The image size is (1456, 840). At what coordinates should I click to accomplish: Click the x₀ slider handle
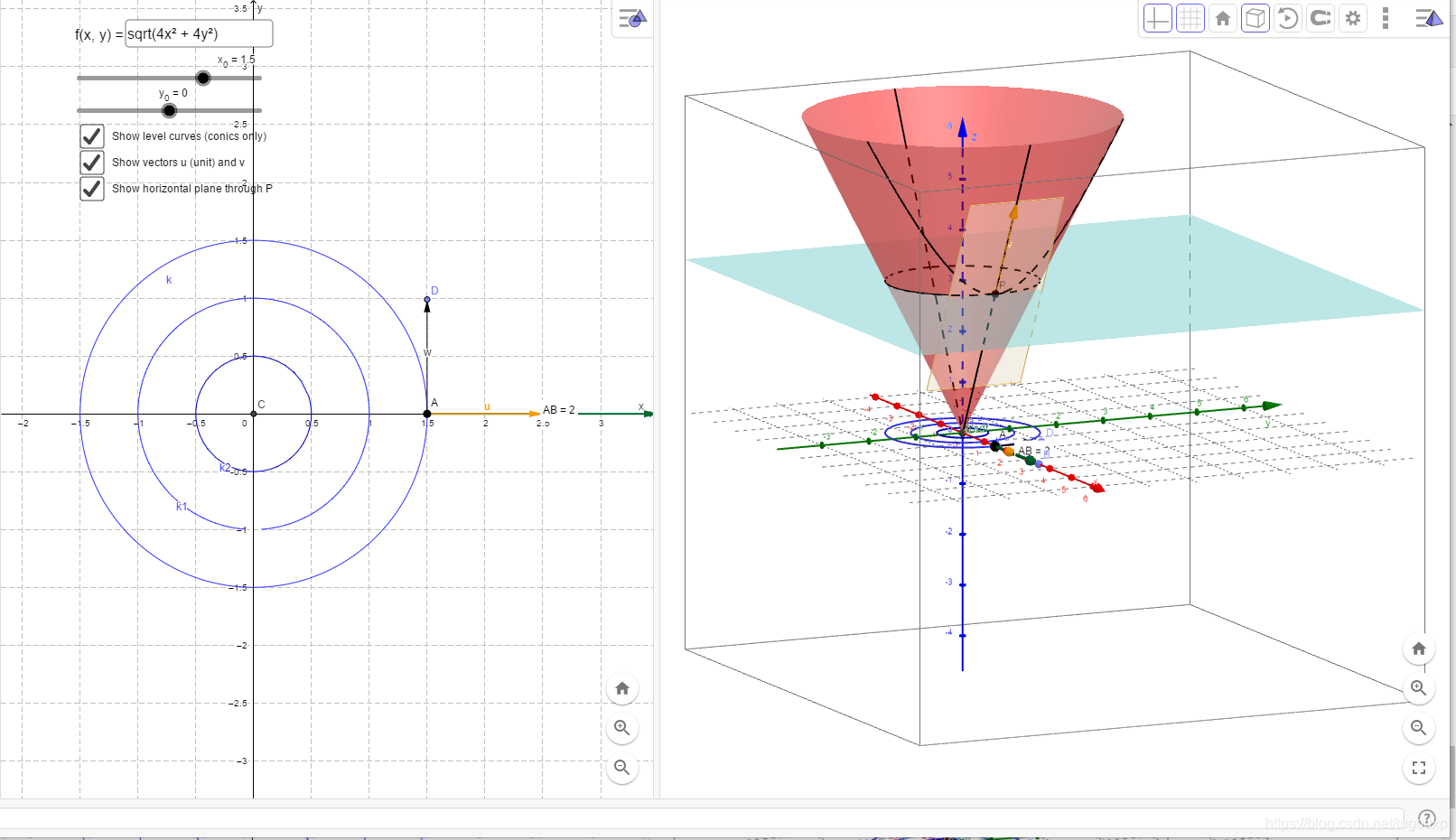(x=203, y=79)
